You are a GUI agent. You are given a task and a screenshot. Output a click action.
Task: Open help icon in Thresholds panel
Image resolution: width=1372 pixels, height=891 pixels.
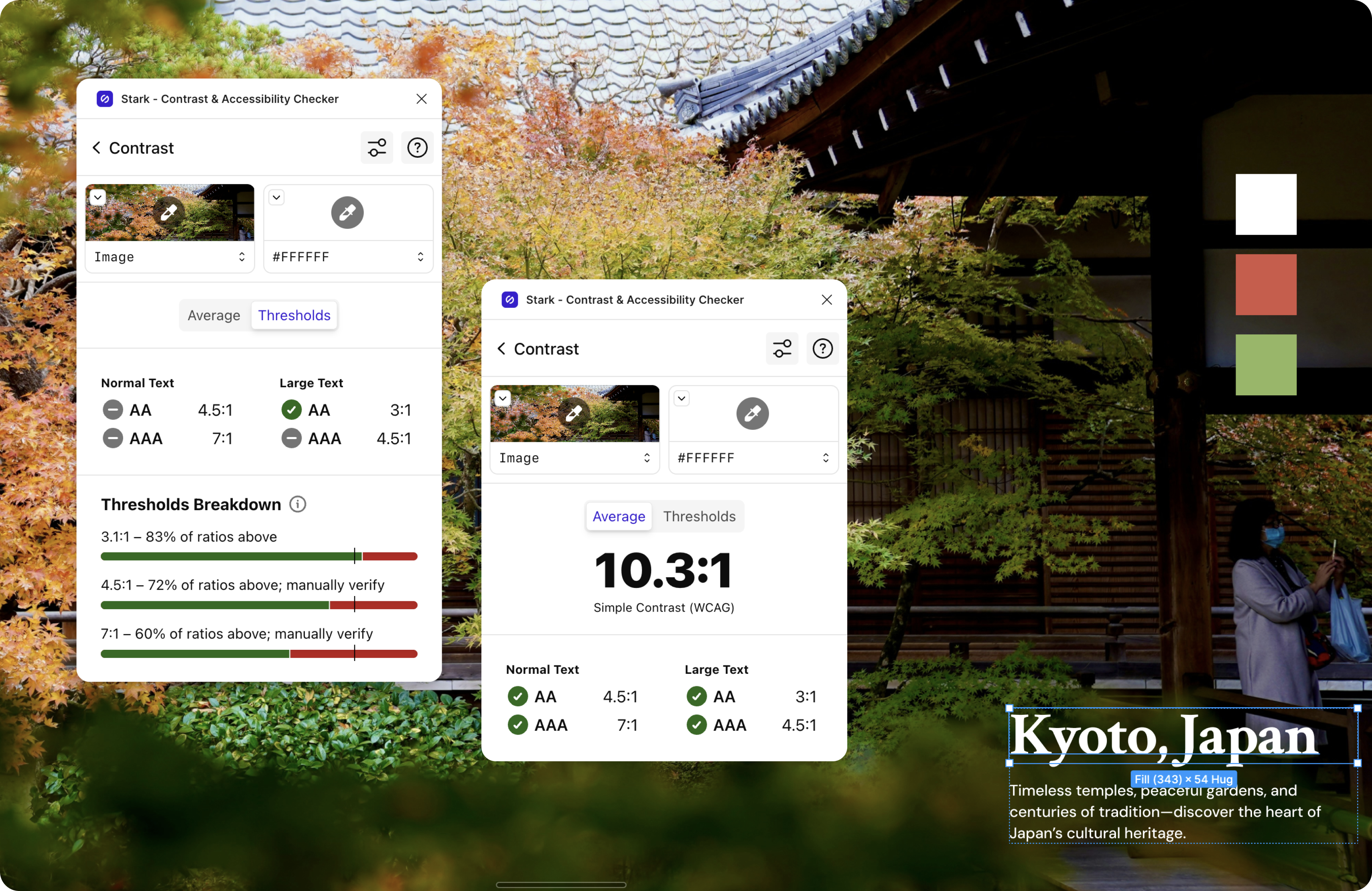(417, 148)
